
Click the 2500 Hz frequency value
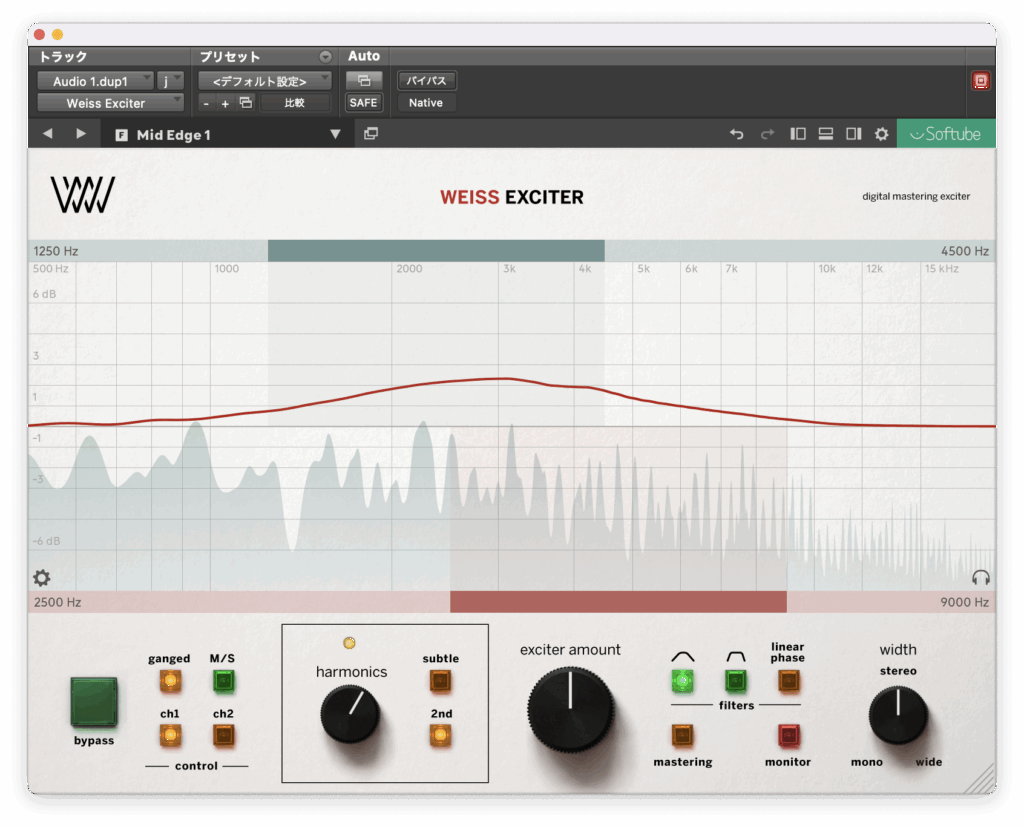pyautogui.click(x=57, y=602)
